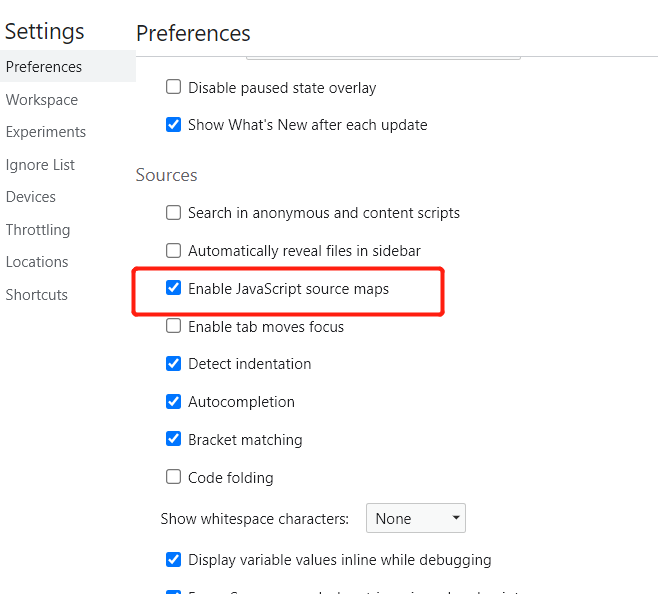Check Automatically reveal files in sidebar
This screenshot has width=658, height=594.
(x=174, y=250)
